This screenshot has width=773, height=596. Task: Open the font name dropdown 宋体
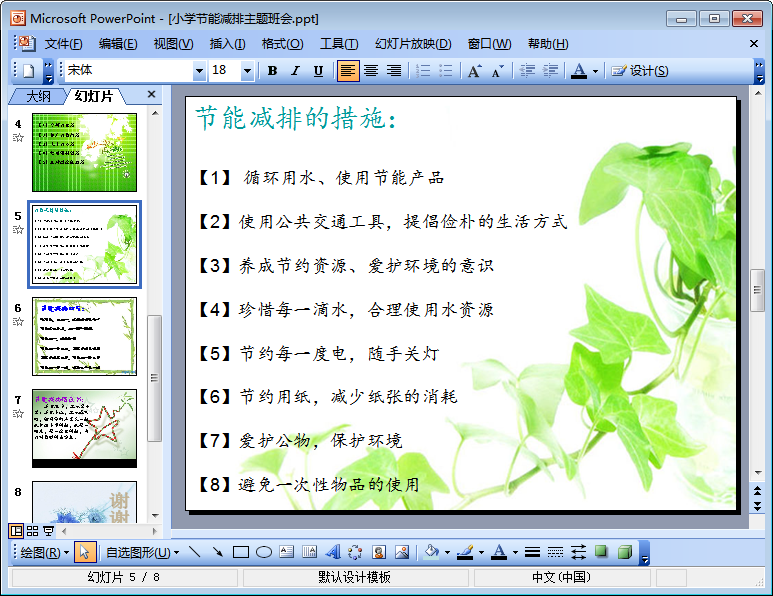pyautogui.click(x=199, y=71)
